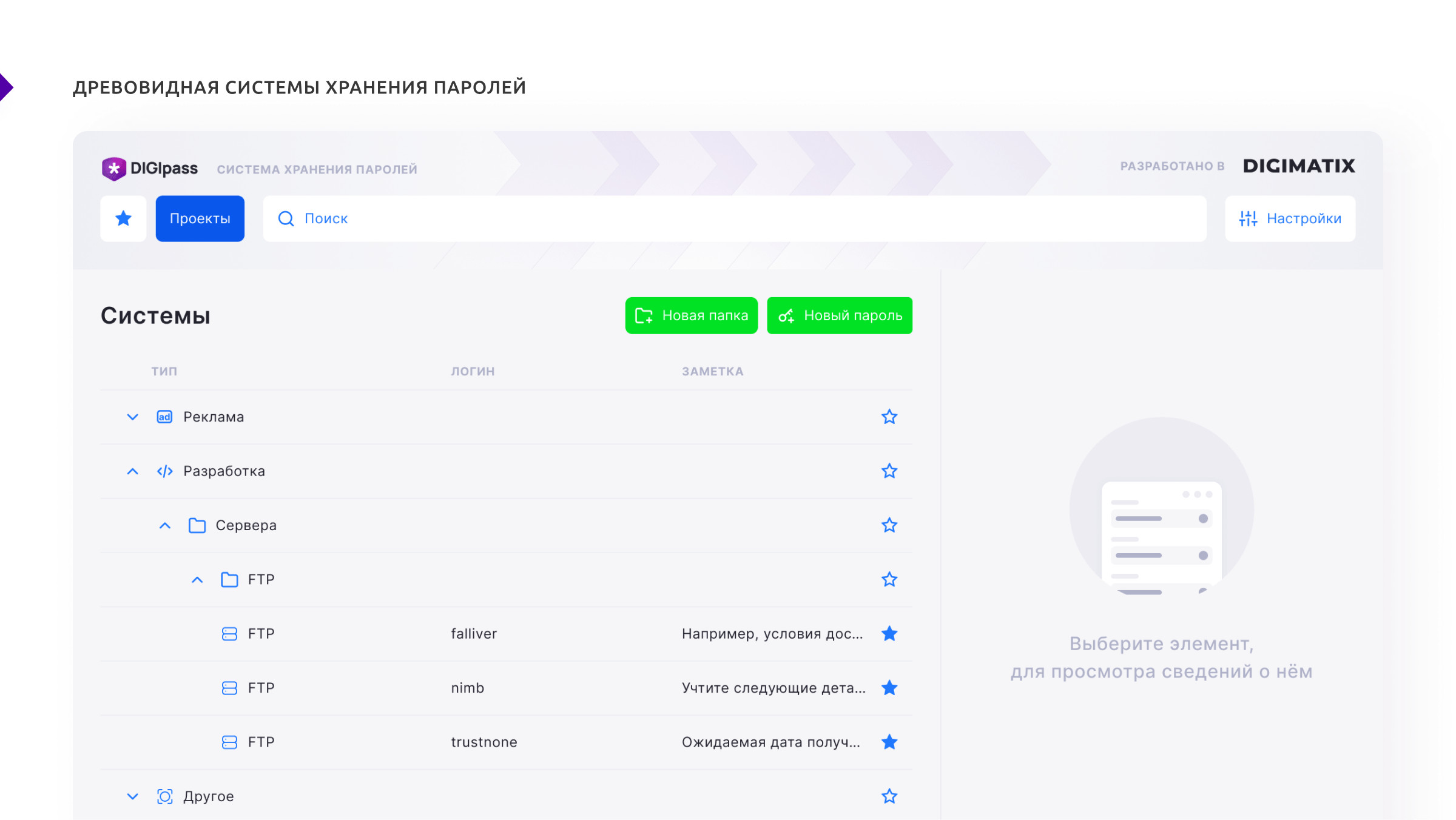Click the DIGIpass shield logo
The height and width of the screenshot is (820, 1456).
[x=114, y=169]
